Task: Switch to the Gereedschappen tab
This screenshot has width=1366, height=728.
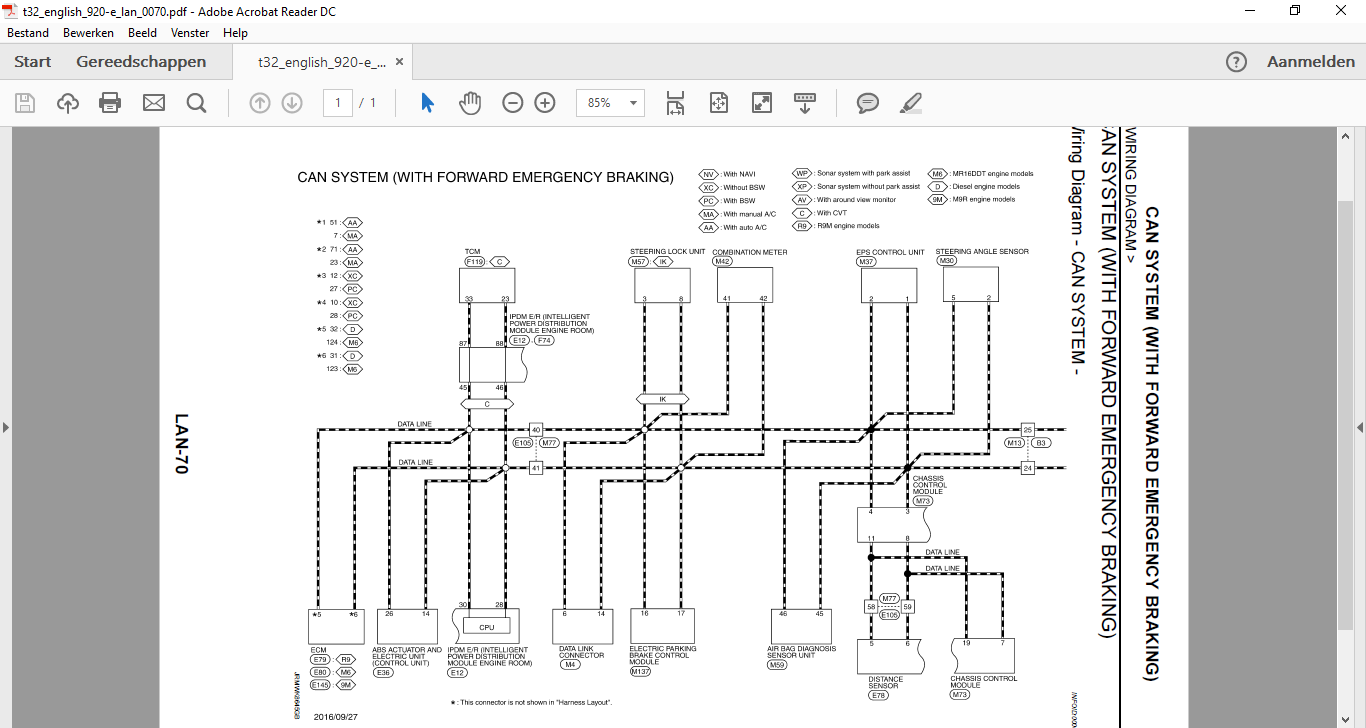Action: tap(141, 62)
